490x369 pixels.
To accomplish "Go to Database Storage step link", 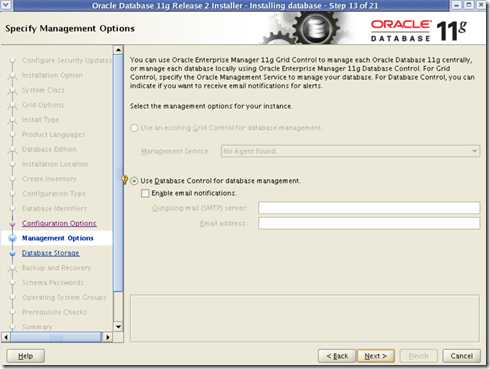I will coord(51,253).
